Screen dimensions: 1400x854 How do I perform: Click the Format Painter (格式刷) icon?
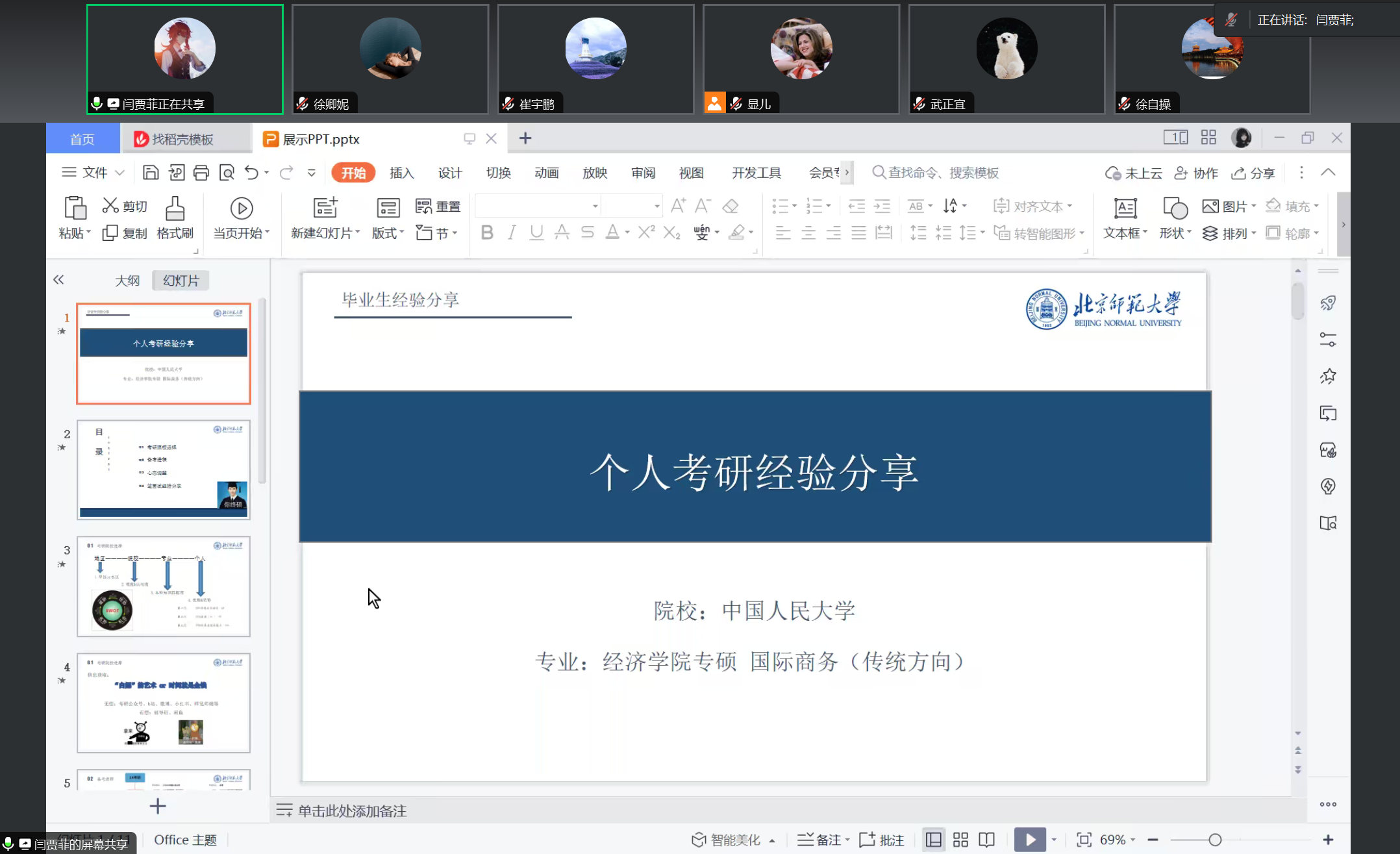click(x=175, y=209)
